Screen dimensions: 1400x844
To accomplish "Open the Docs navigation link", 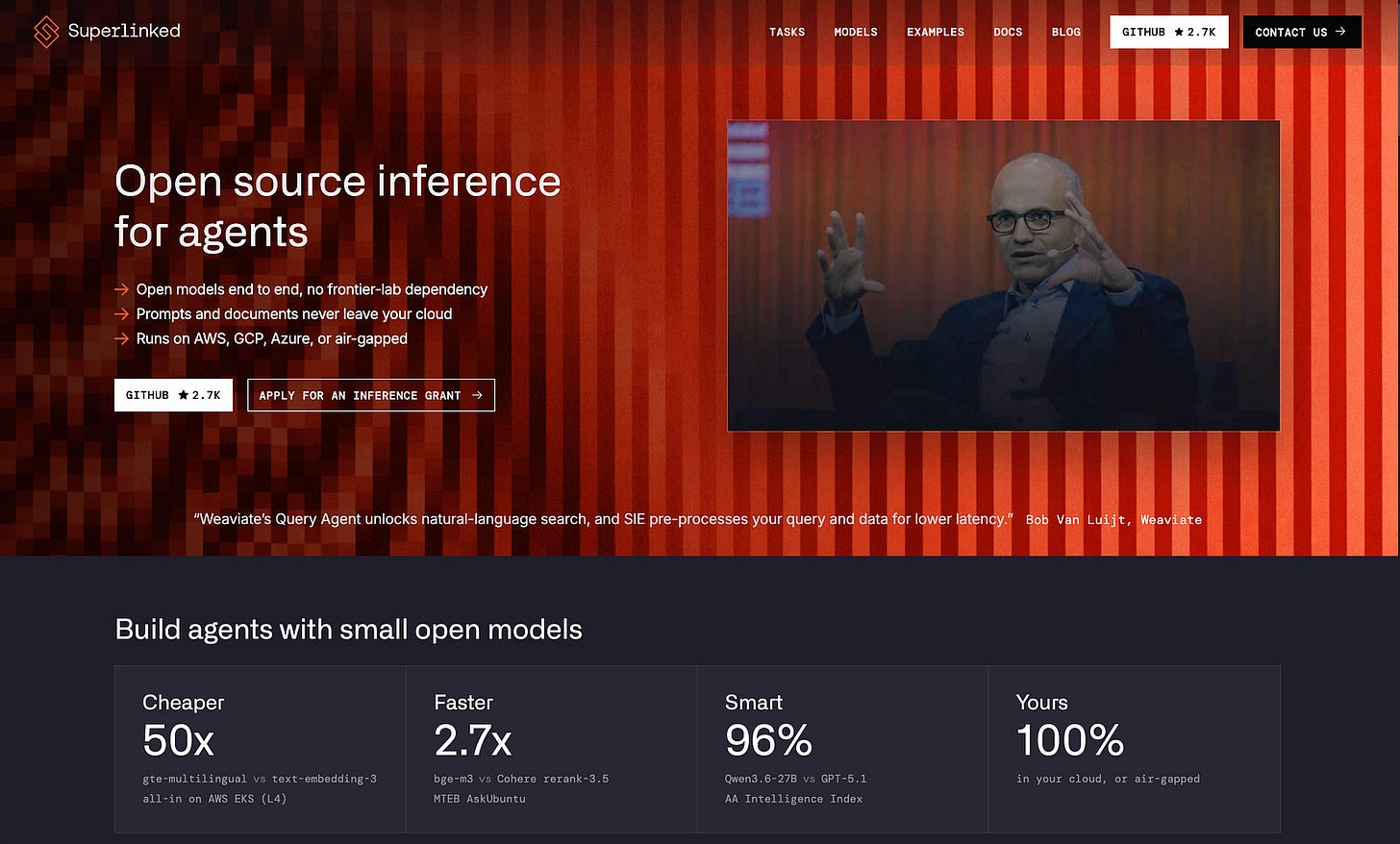I will pyautogui.click(x=1008, y=32).
